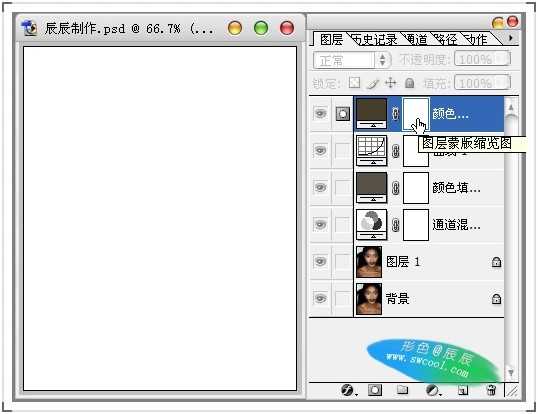The height and width of the screenshot is (414, 538).
Task: Switch to the 动作 tab
Action: 476,40
